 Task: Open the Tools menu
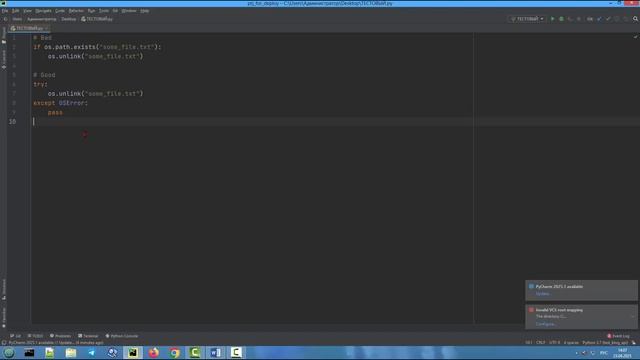click(104, 11)
